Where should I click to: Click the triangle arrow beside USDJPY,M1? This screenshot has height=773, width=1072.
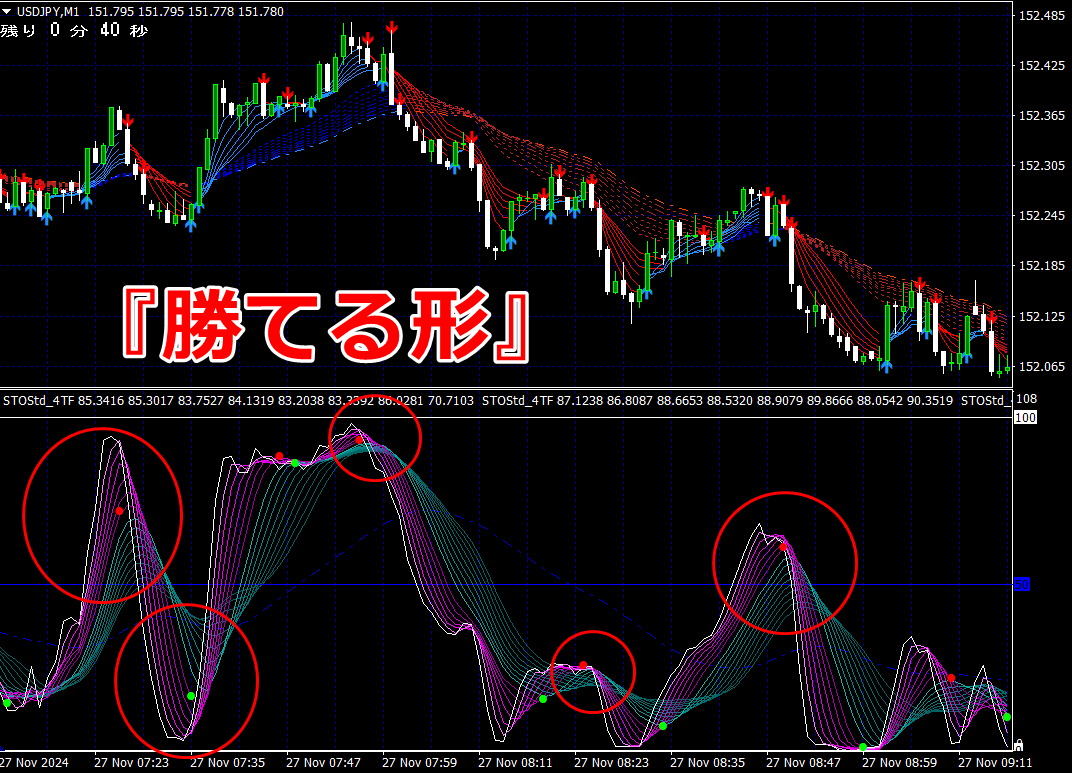click(x=7, y=12)
